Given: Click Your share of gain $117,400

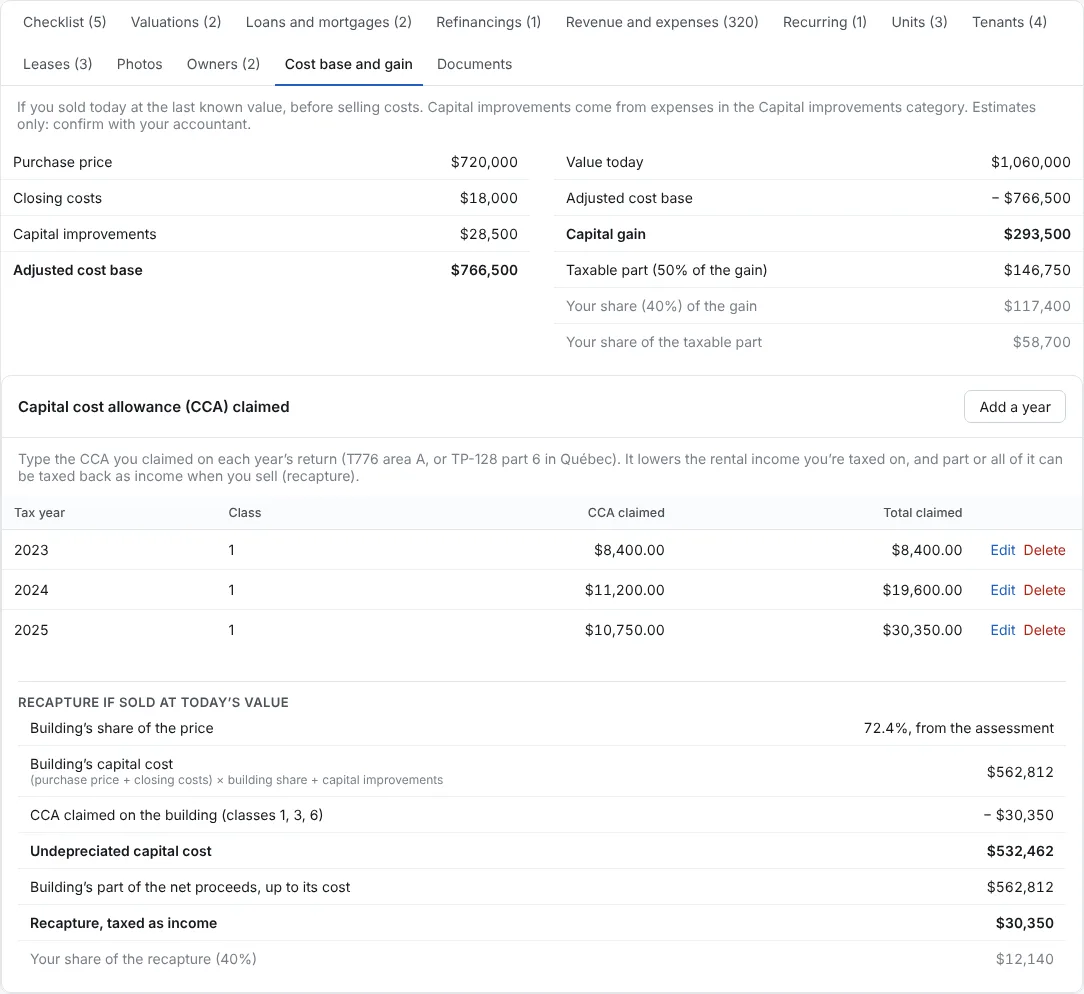Looking at the screenshot, I should click(x=1036, y=306).
